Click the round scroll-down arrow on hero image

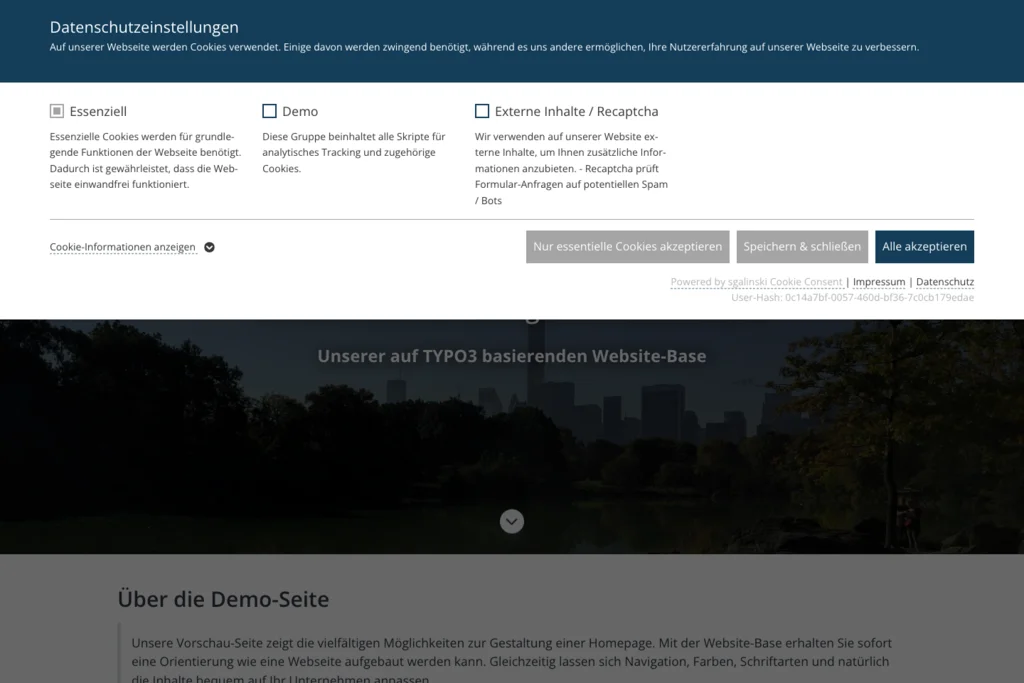point(512,521)
